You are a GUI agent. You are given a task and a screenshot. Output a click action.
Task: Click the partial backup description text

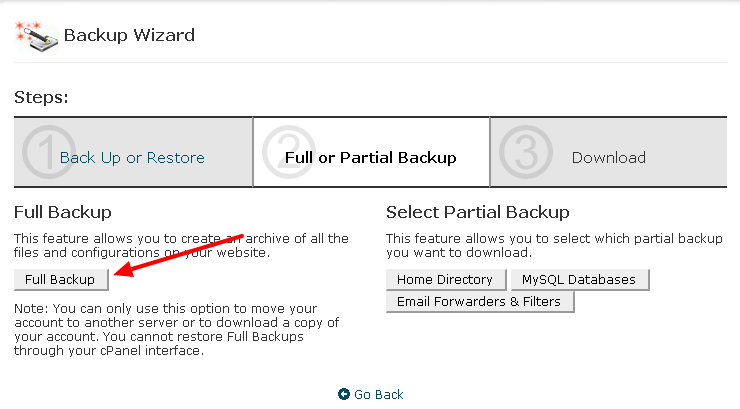554,245
